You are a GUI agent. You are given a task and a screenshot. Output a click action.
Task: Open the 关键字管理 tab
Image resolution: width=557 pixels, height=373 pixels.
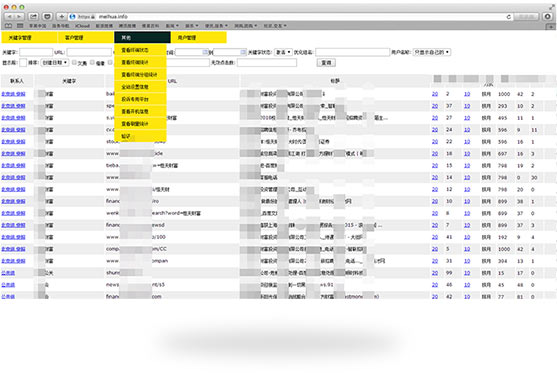pyautogui.click(x=29, y=37)
